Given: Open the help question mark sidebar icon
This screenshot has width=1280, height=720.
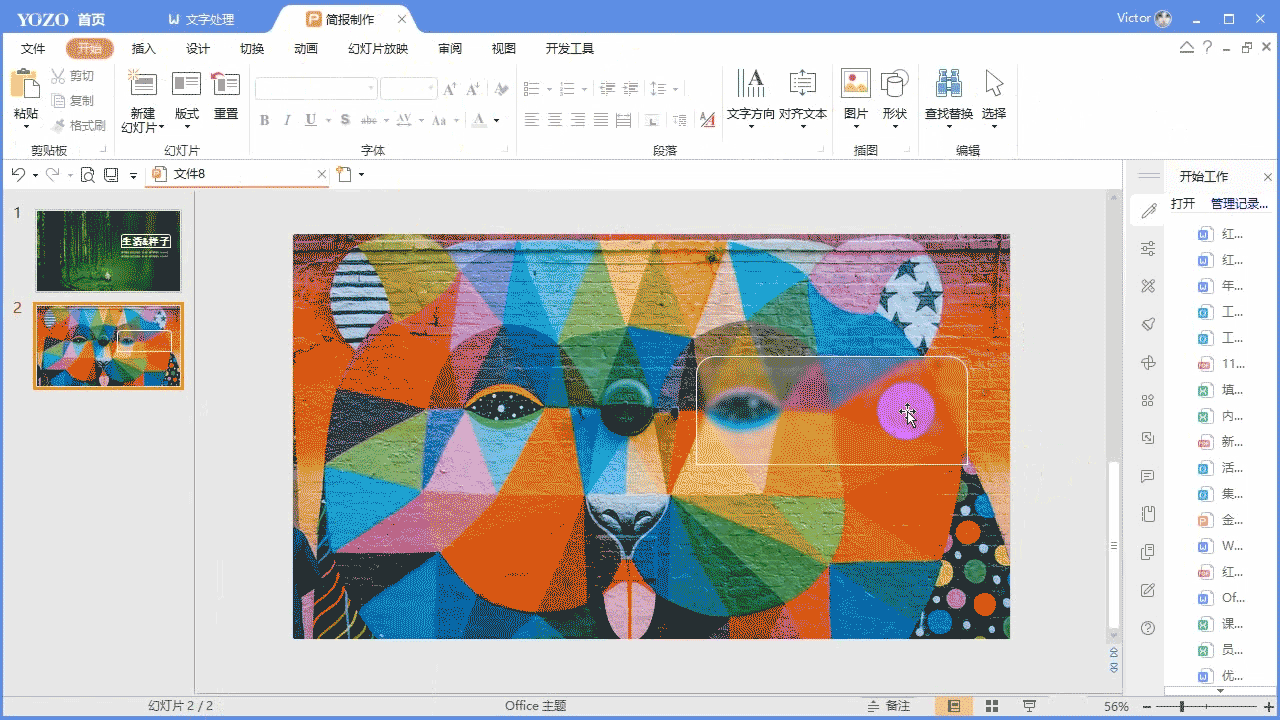Looking at the screenshot, I should click(1148, 628).
